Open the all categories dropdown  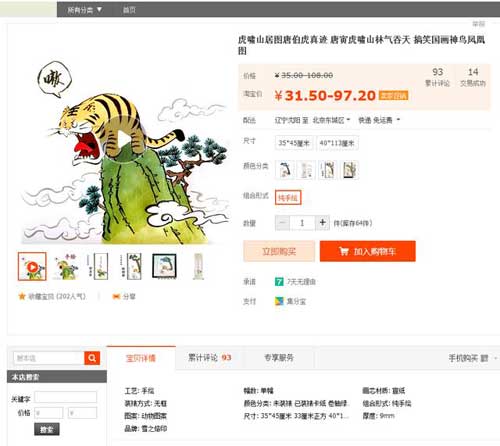[84, 10]
